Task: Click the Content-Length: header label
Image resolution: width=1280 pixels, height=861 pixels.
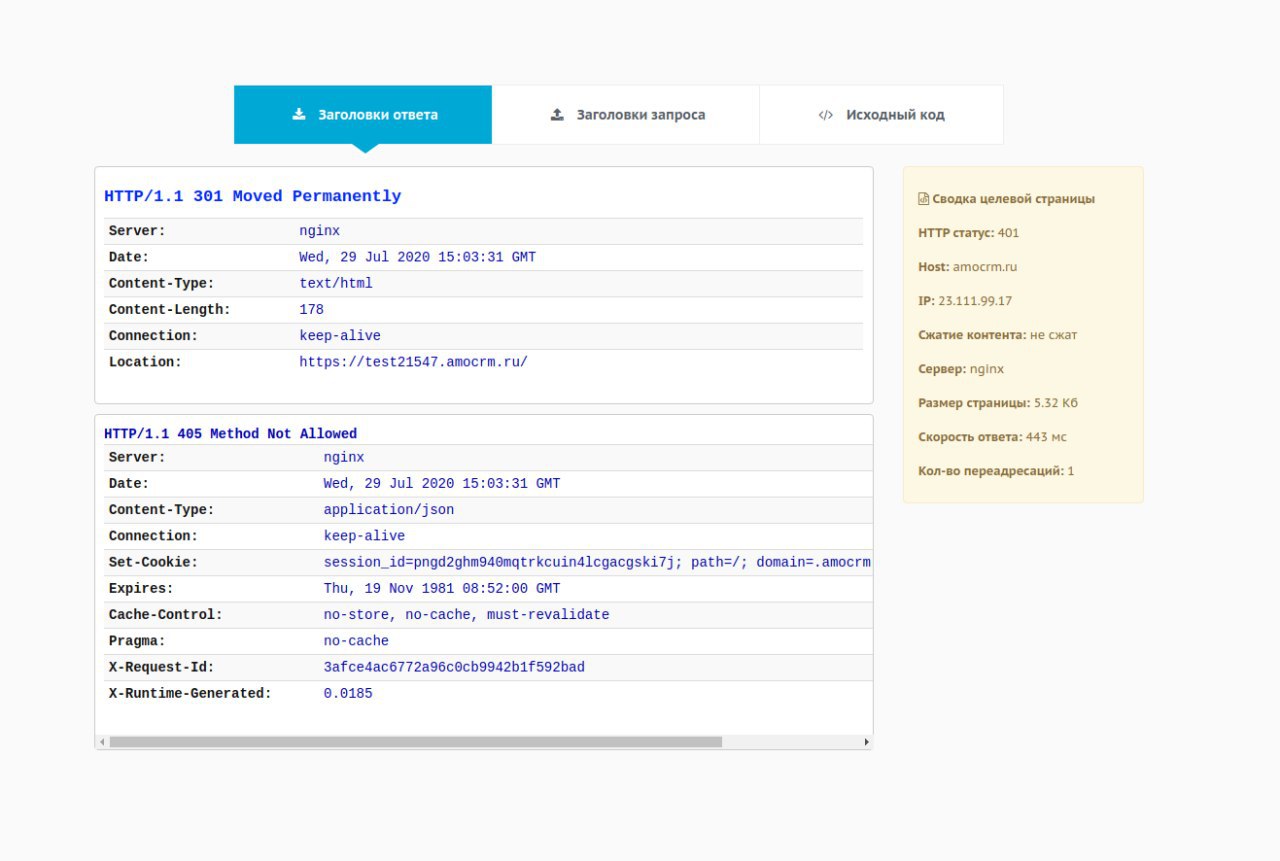Action: [x=170, y=310]
